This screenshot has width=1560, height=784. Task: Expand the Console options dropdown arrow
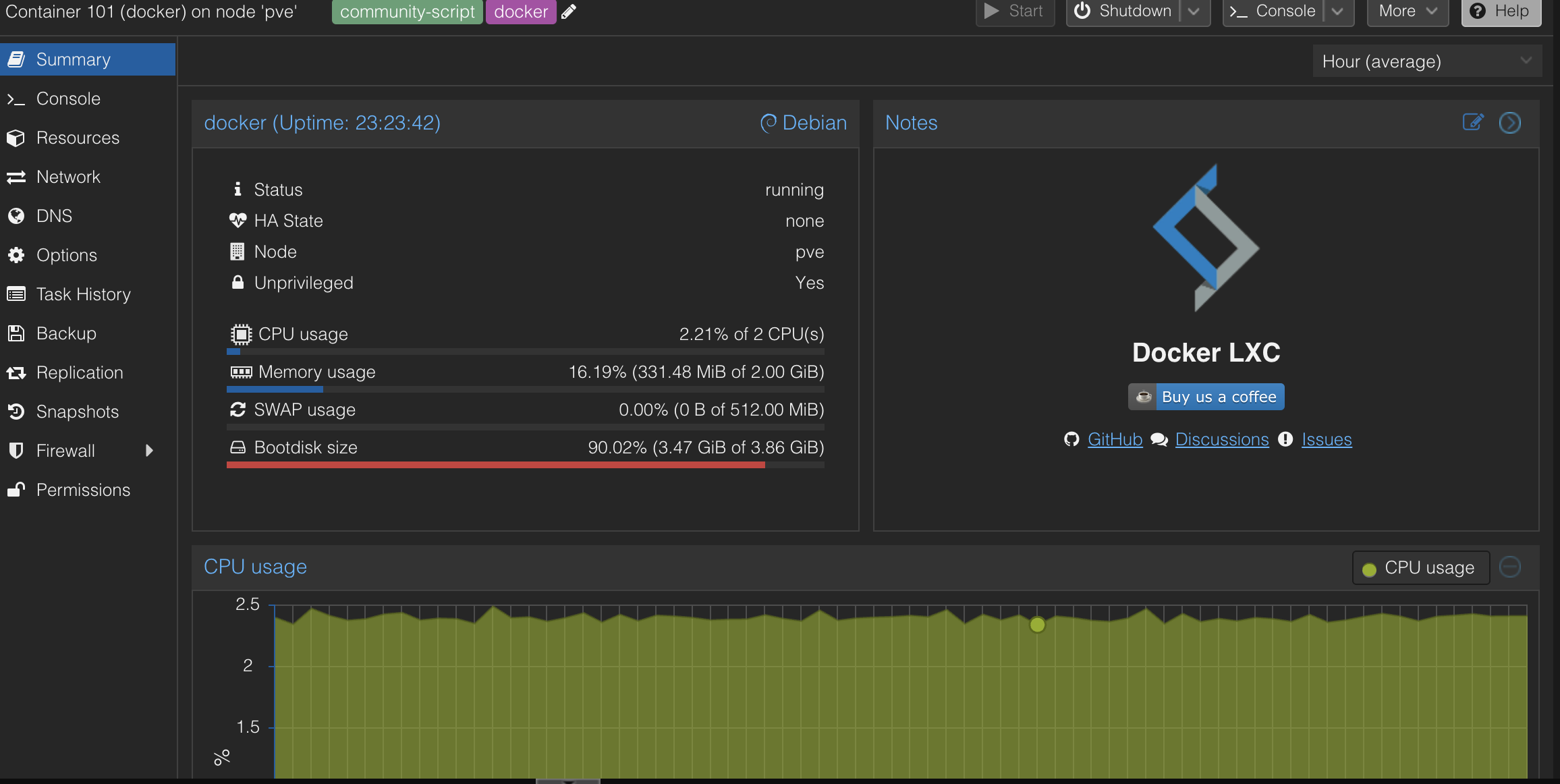1338,11
